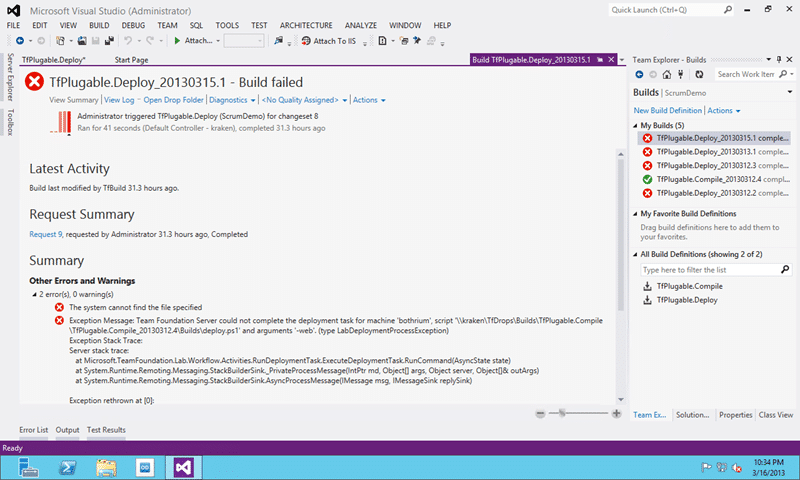The image size is (800, 480).
Task: Refresh the Team Explorer builds
Action: [699, 74]
